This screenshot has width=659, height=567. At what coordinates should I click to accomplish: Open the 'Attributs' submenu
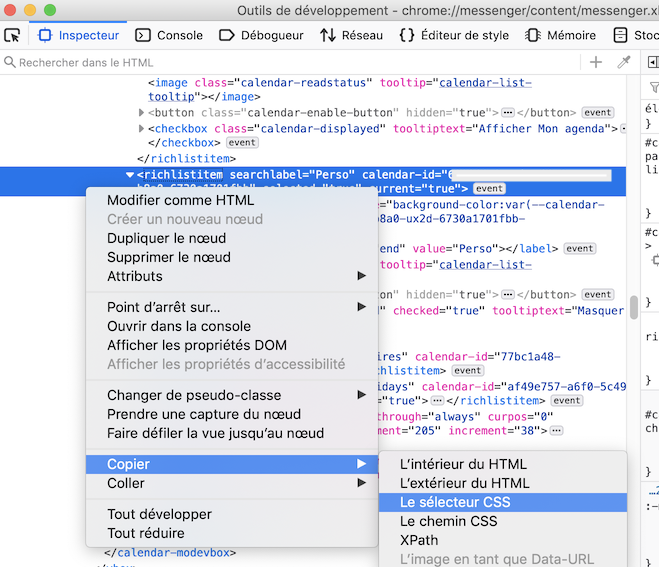click(135, 276)
